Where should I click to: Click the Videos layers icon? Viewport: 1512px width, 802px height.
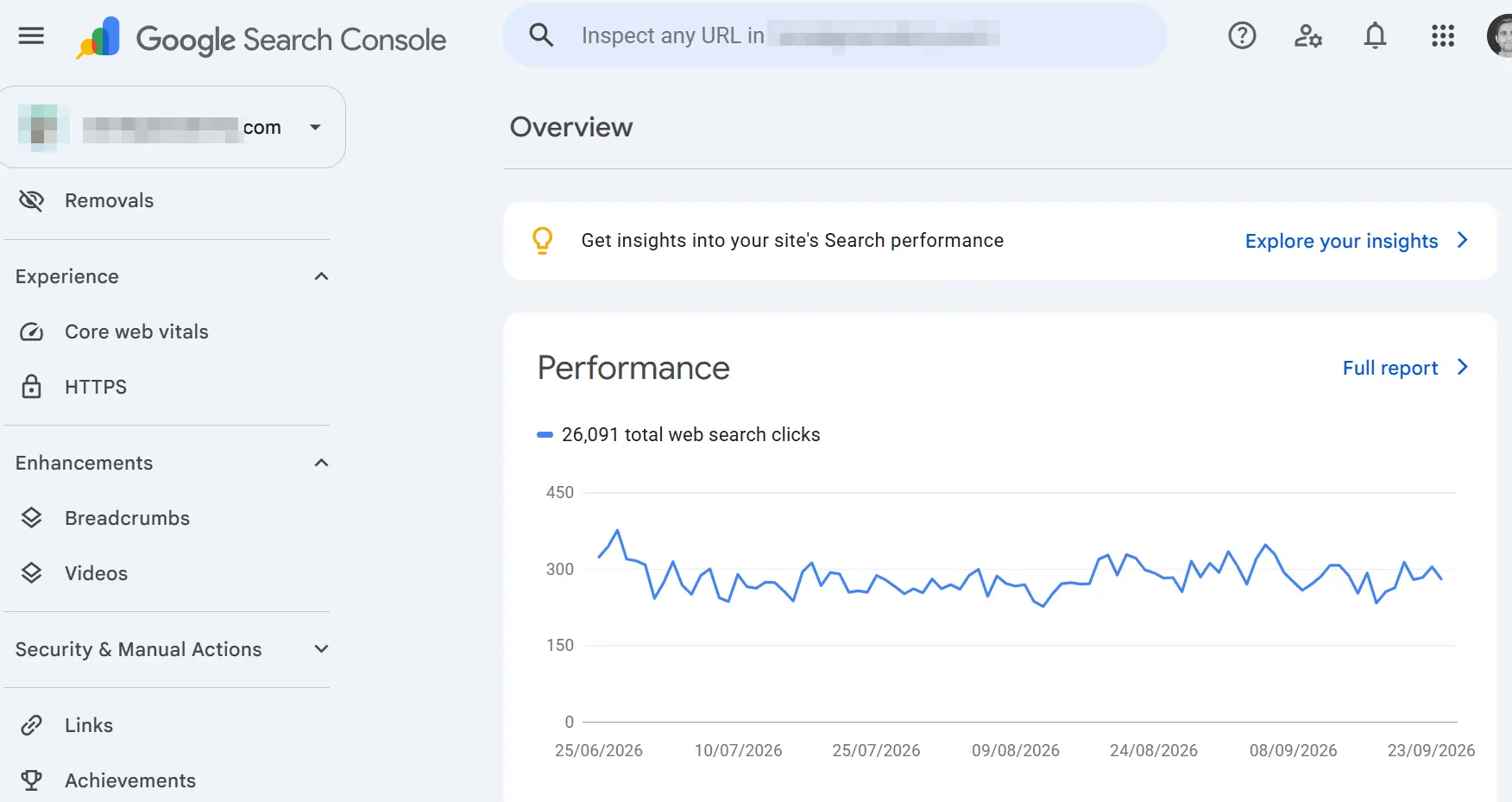[32, 573]
